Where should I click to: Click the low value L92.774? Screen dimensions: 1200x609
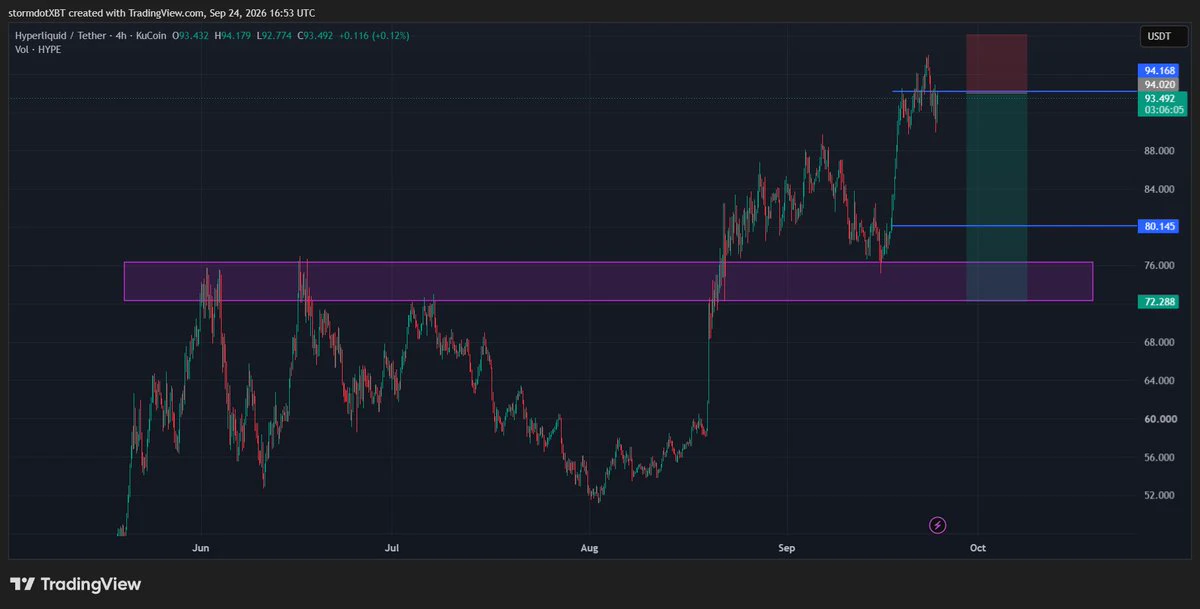tap(272, 36)
